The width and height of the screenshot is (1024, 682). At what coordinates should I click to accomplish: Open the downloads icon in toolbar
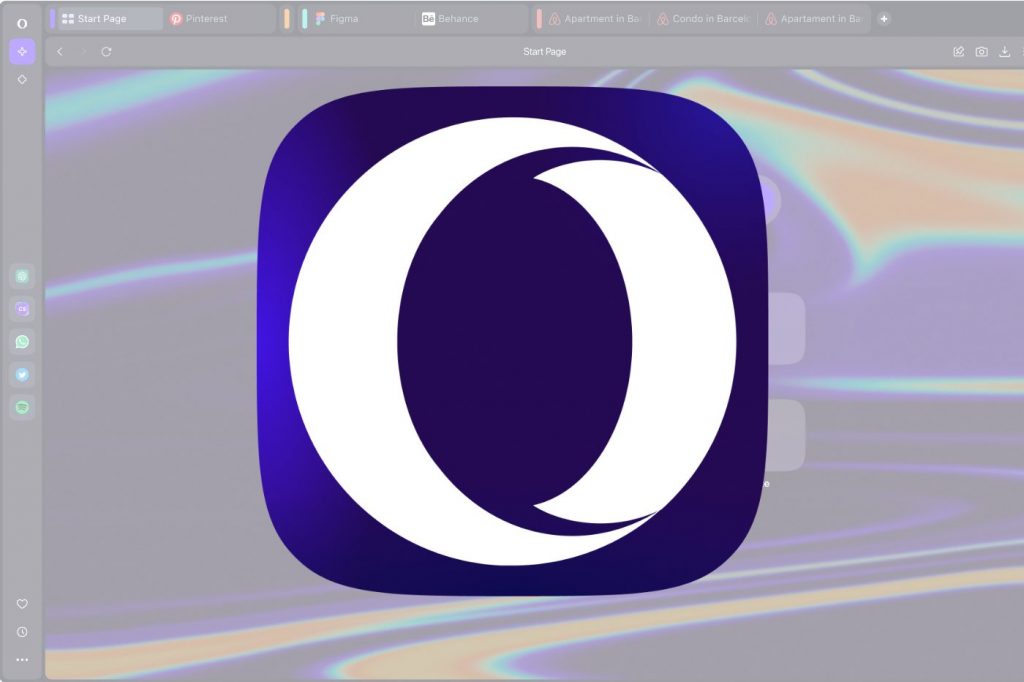[1005, 52]
